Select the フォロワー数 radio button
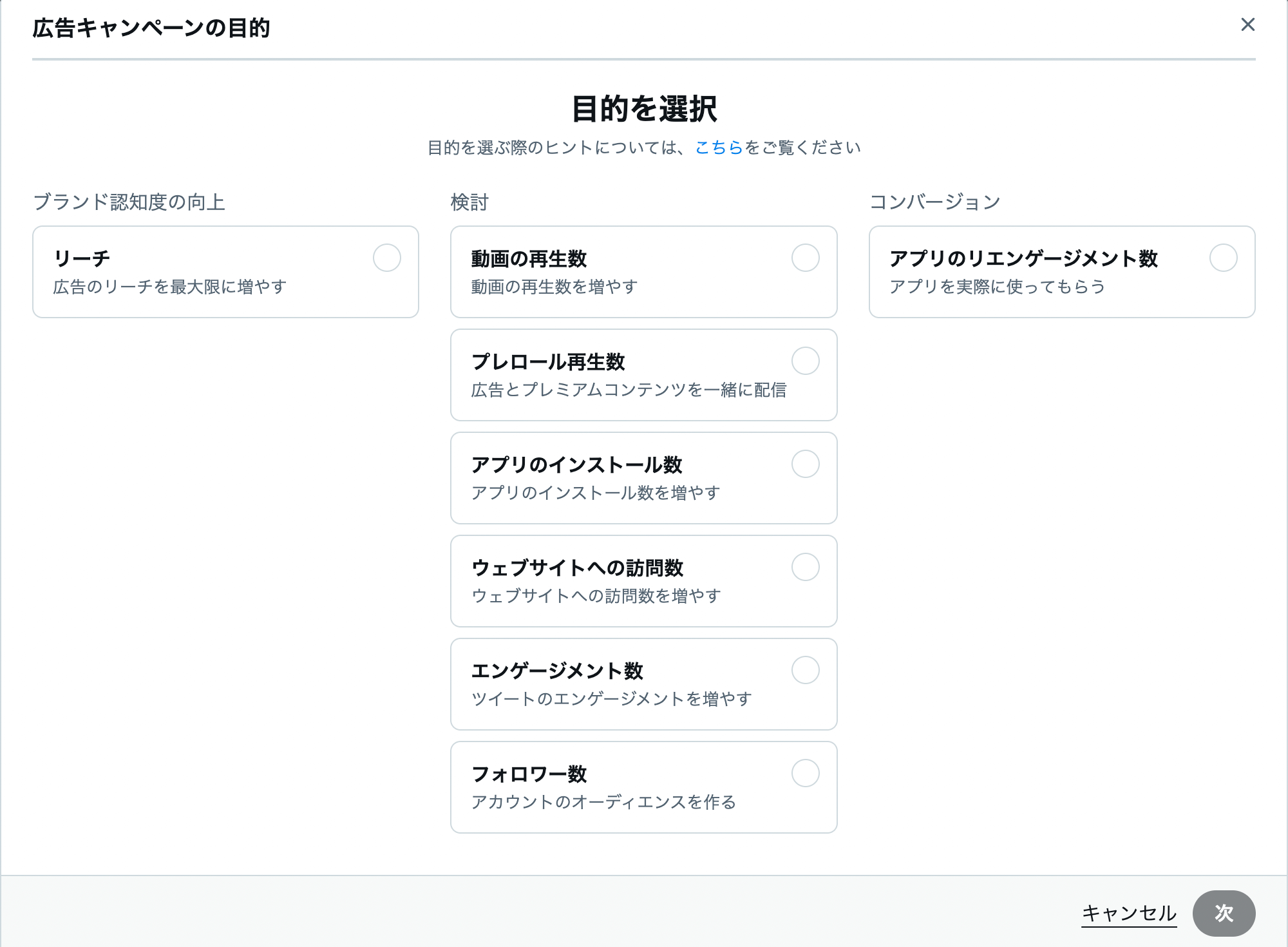The height and width of the screenshot is (947, 1288). [805, 773]
